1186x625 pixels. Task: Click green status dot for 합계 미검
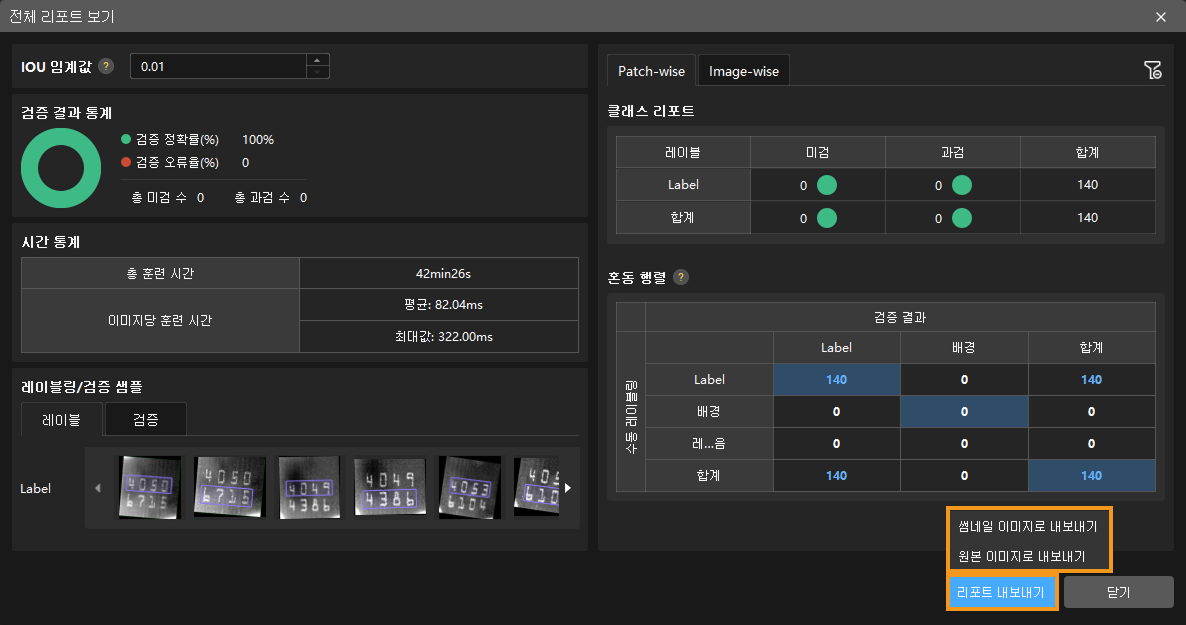[x=827, y=218]
